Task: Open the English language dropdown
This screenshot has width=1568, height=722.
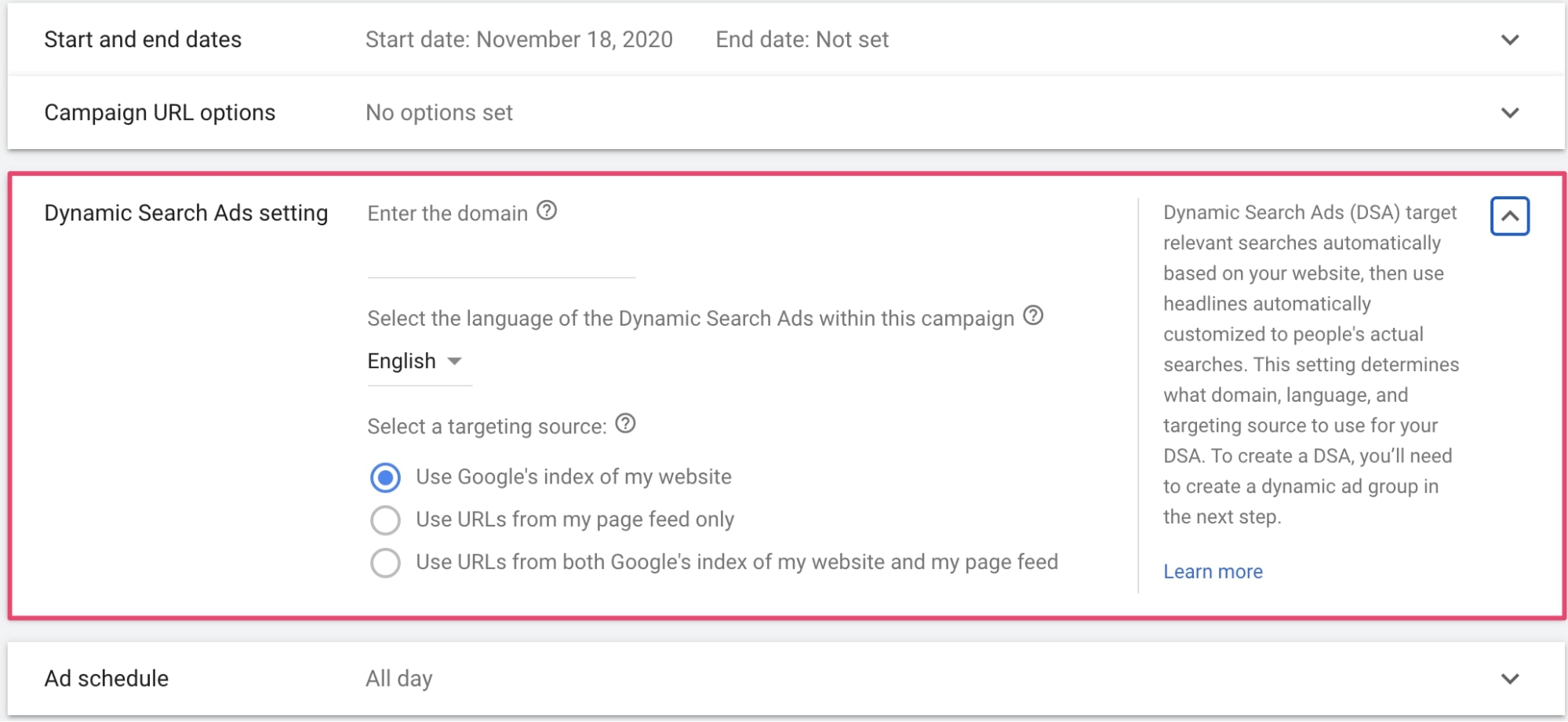Action: point(416,362)
